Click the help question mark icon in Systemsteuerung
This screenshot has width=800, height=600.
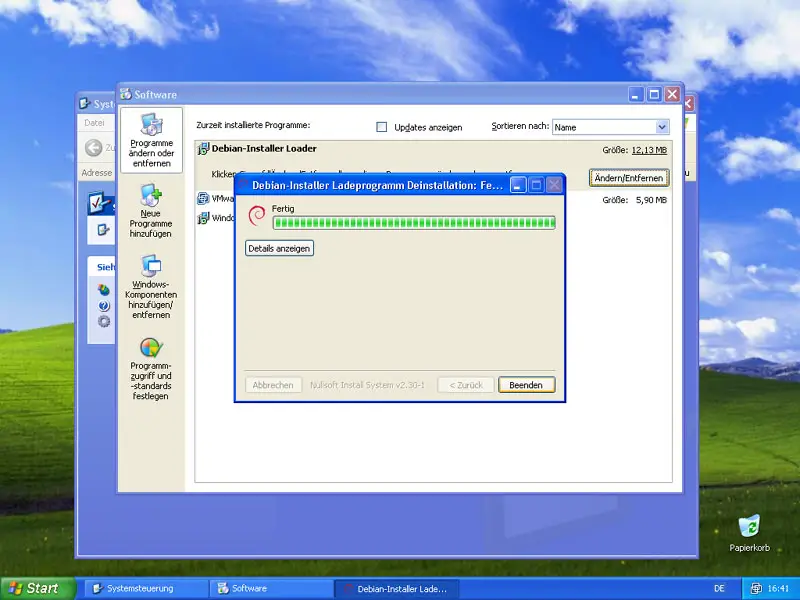104,306
